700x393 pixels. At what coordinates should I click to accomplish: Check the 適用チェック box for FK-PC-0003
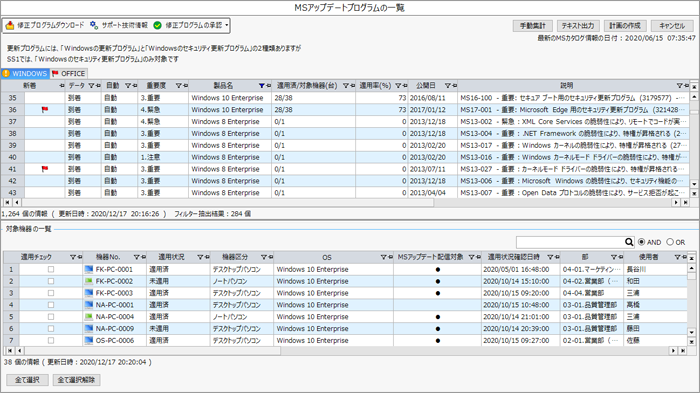pos(51,293)
